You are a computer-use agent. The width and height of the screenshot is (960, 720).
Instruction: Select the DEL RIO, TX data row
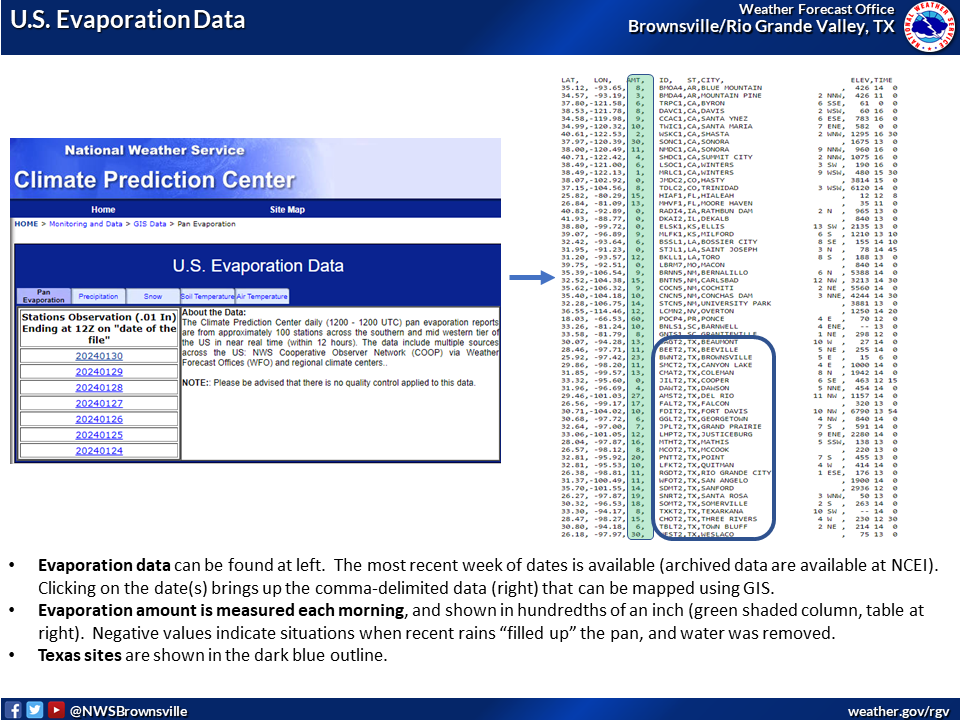click(x=729, y=396)
